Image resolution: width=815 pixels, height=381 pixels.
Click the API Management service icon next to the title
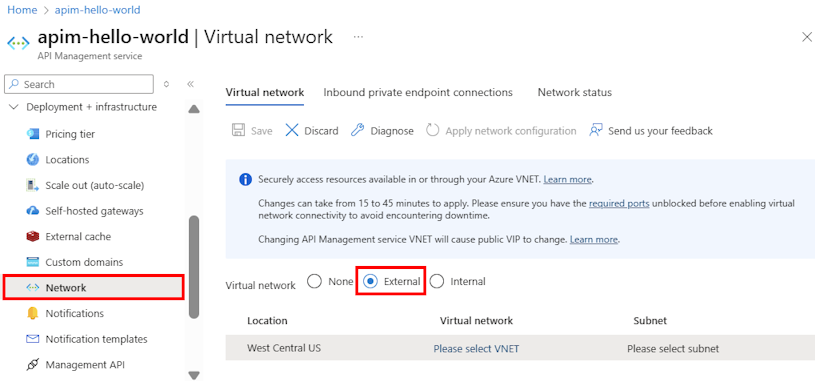click(x=18, y=43)
